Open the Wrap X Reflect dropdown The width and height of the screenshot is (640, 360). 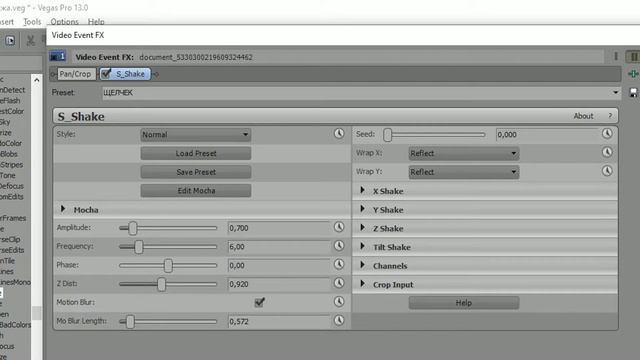(x=464, y=153)
